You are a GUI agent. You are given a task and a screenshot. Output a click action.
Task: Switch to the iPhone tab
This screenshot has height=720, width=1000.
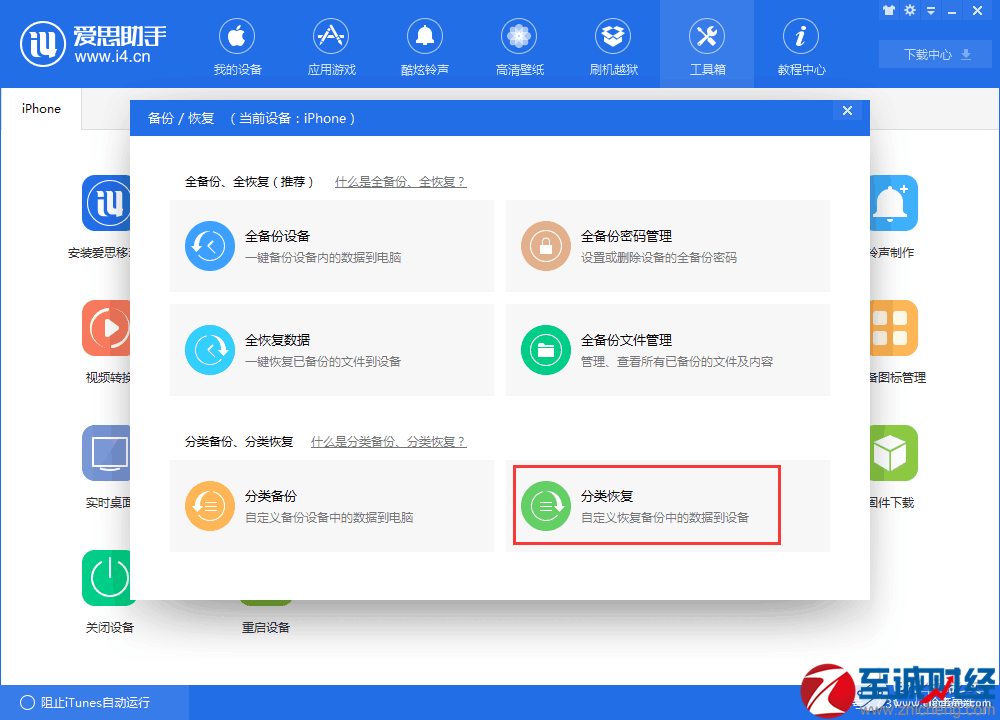pos(40,109)
